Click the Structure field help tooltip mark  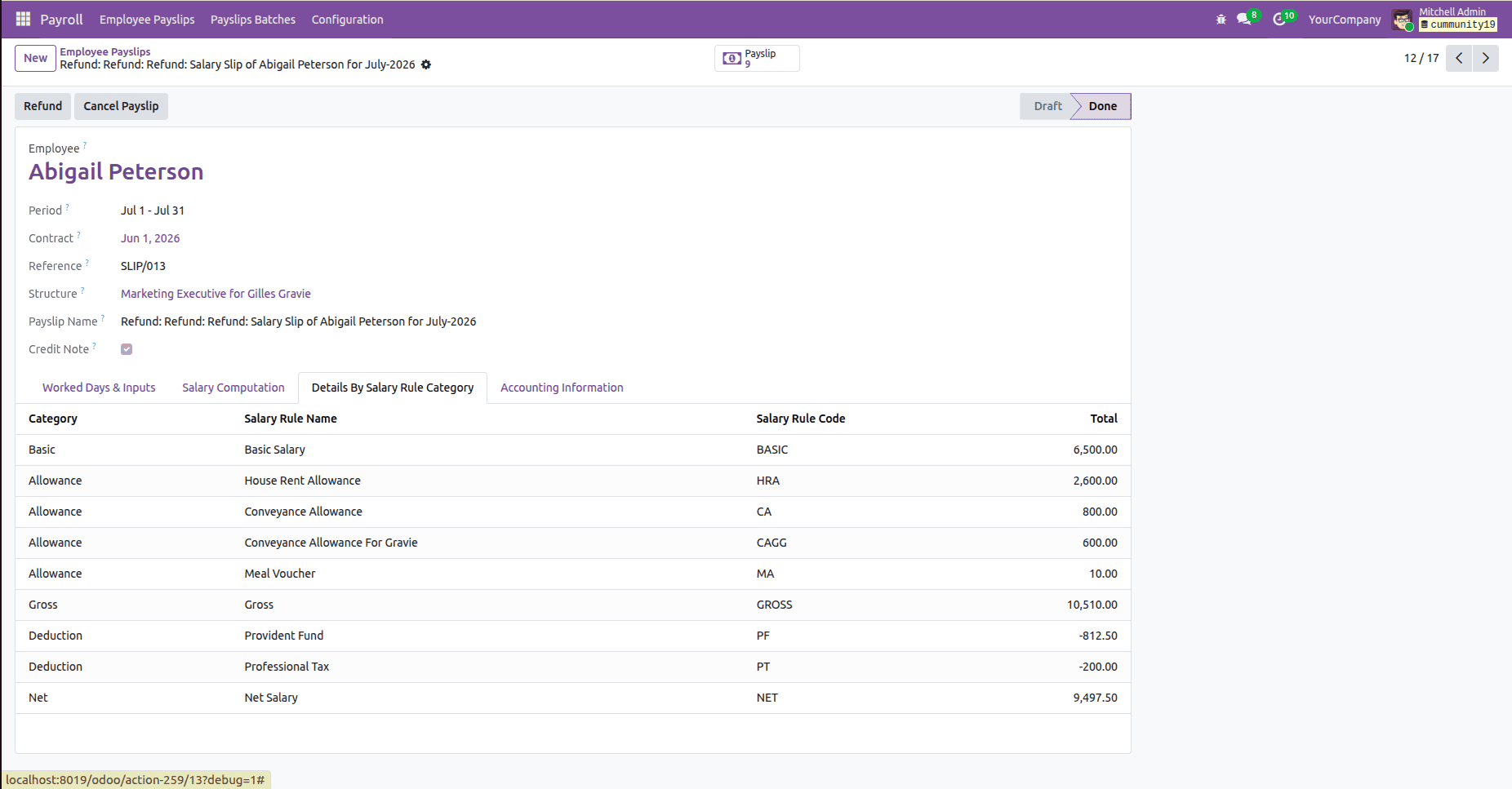click(x=82, y=290)
